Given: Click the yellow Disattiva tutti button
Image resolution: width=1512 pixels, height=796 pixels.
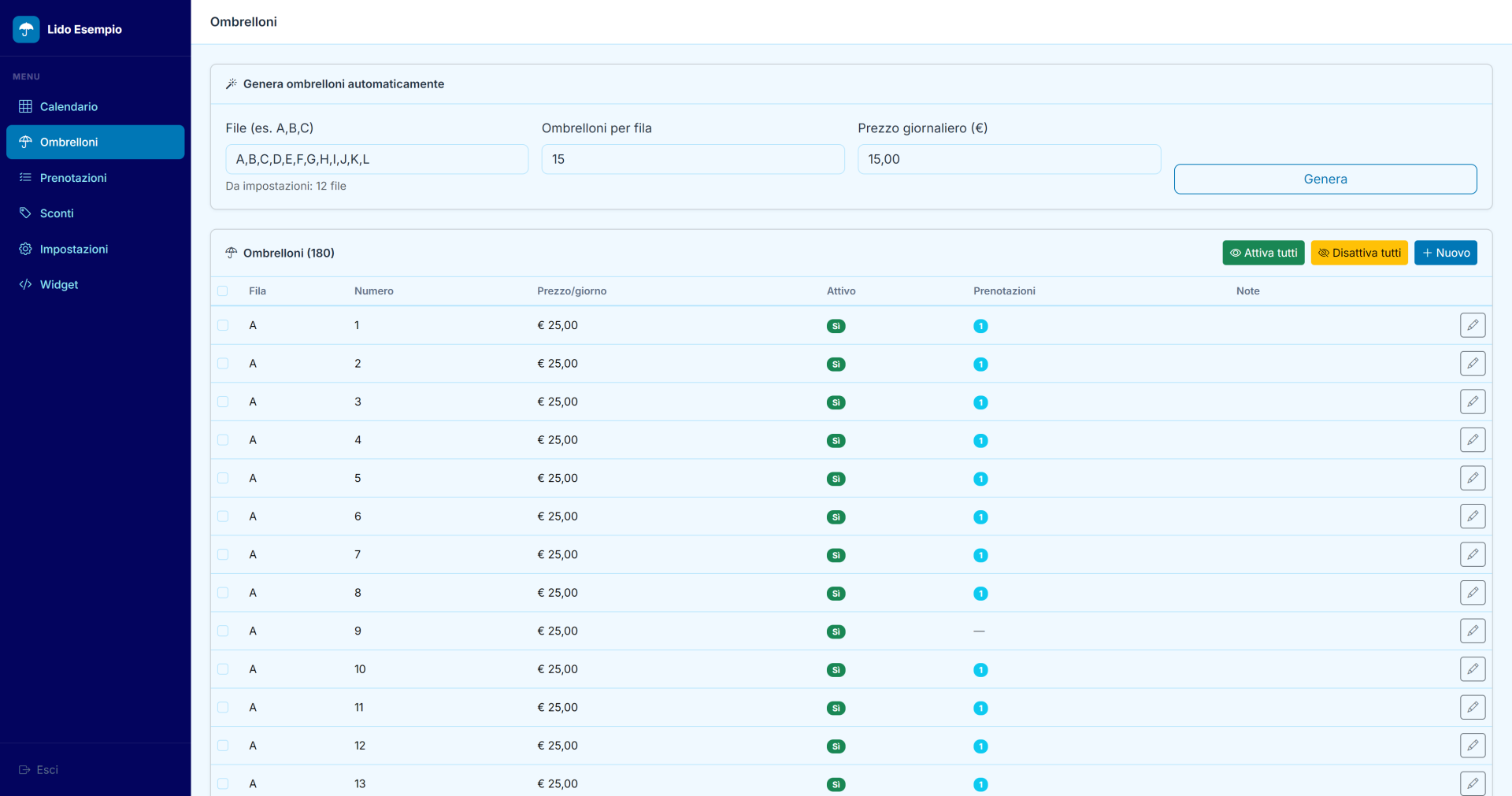Looking at the screenshot, I should pos(1359,253).
